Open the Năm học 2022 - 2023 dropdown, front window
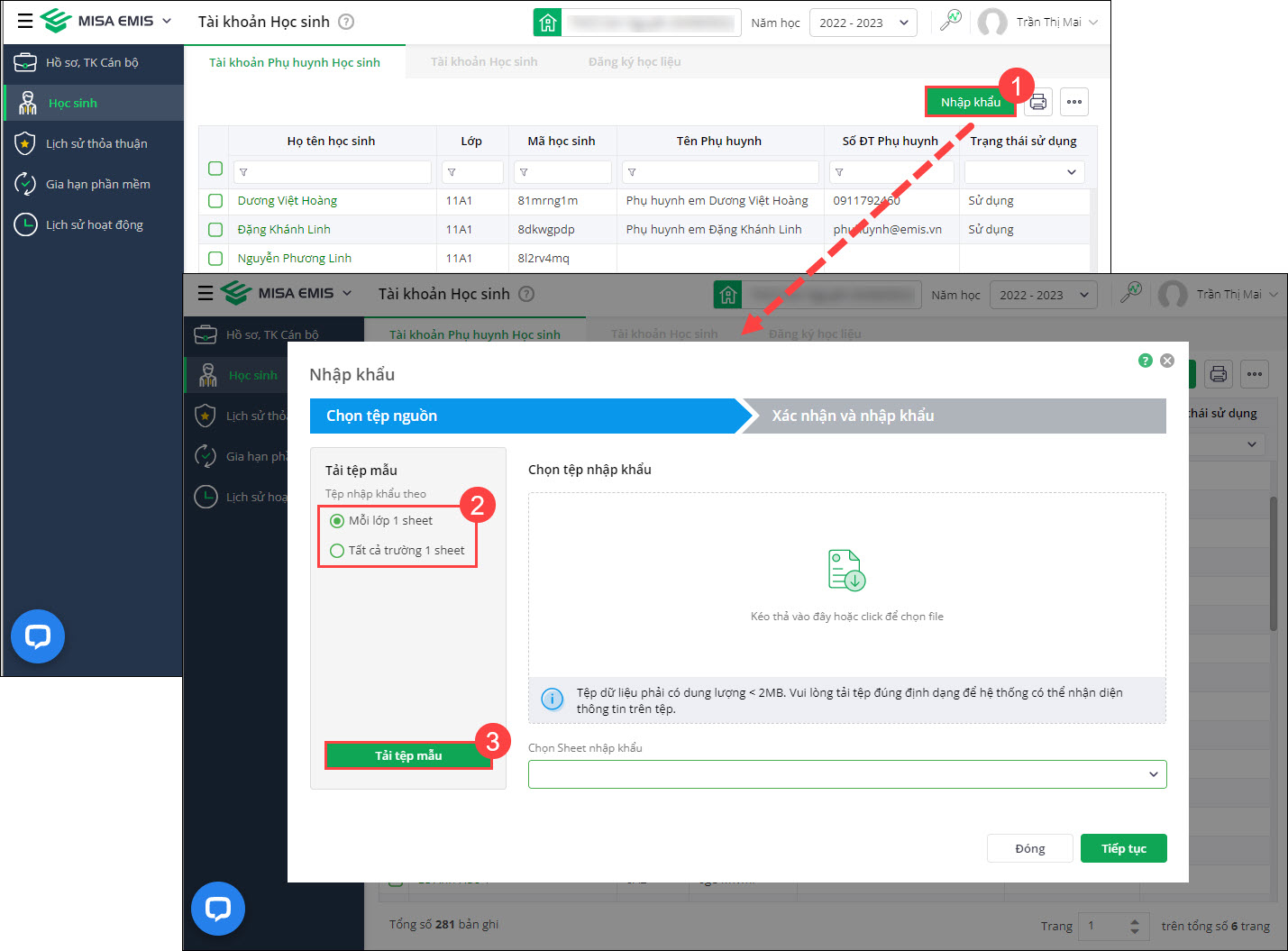The height and width of the screenshot is (951, 1288). click(x=1044, y=295)
